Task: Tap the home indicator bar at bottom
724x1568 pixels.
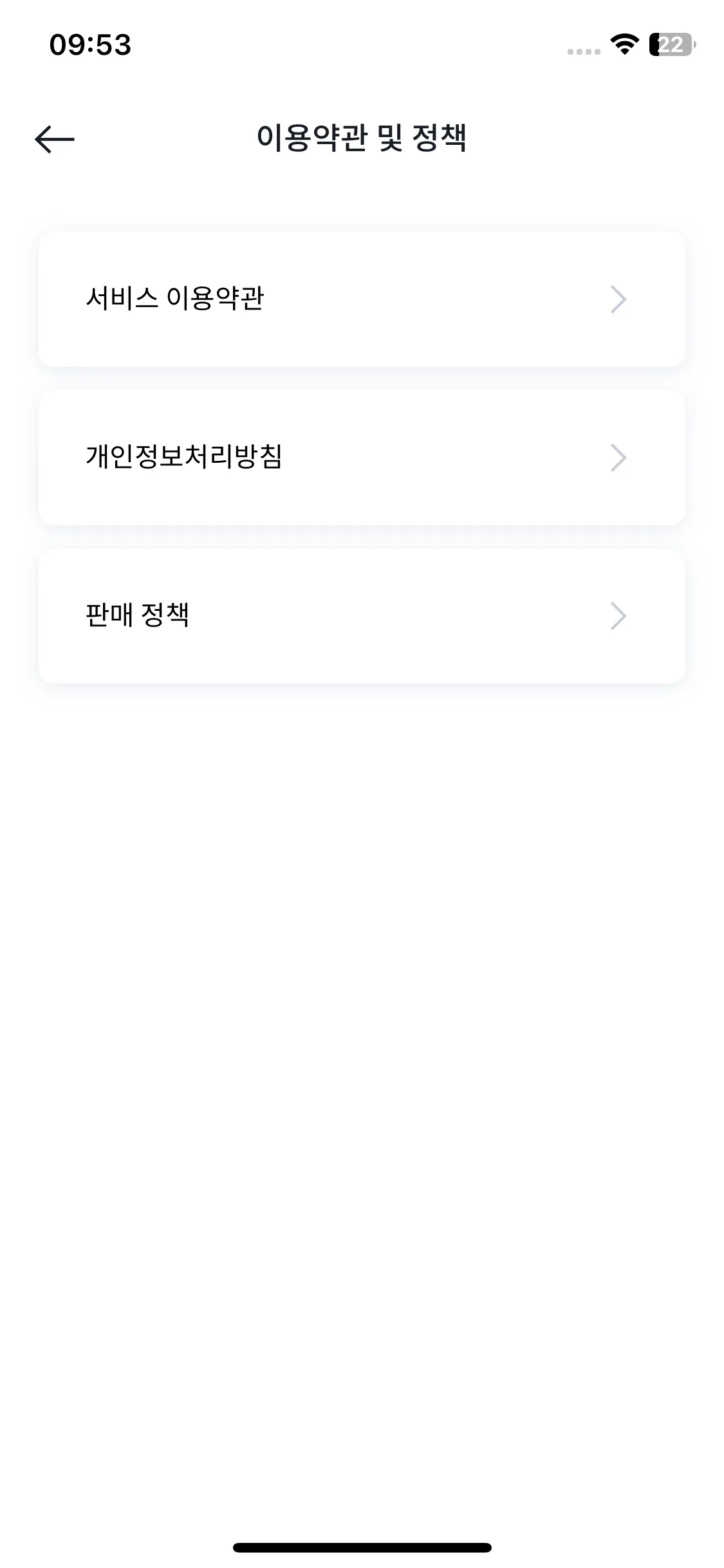Action: 362,1547
